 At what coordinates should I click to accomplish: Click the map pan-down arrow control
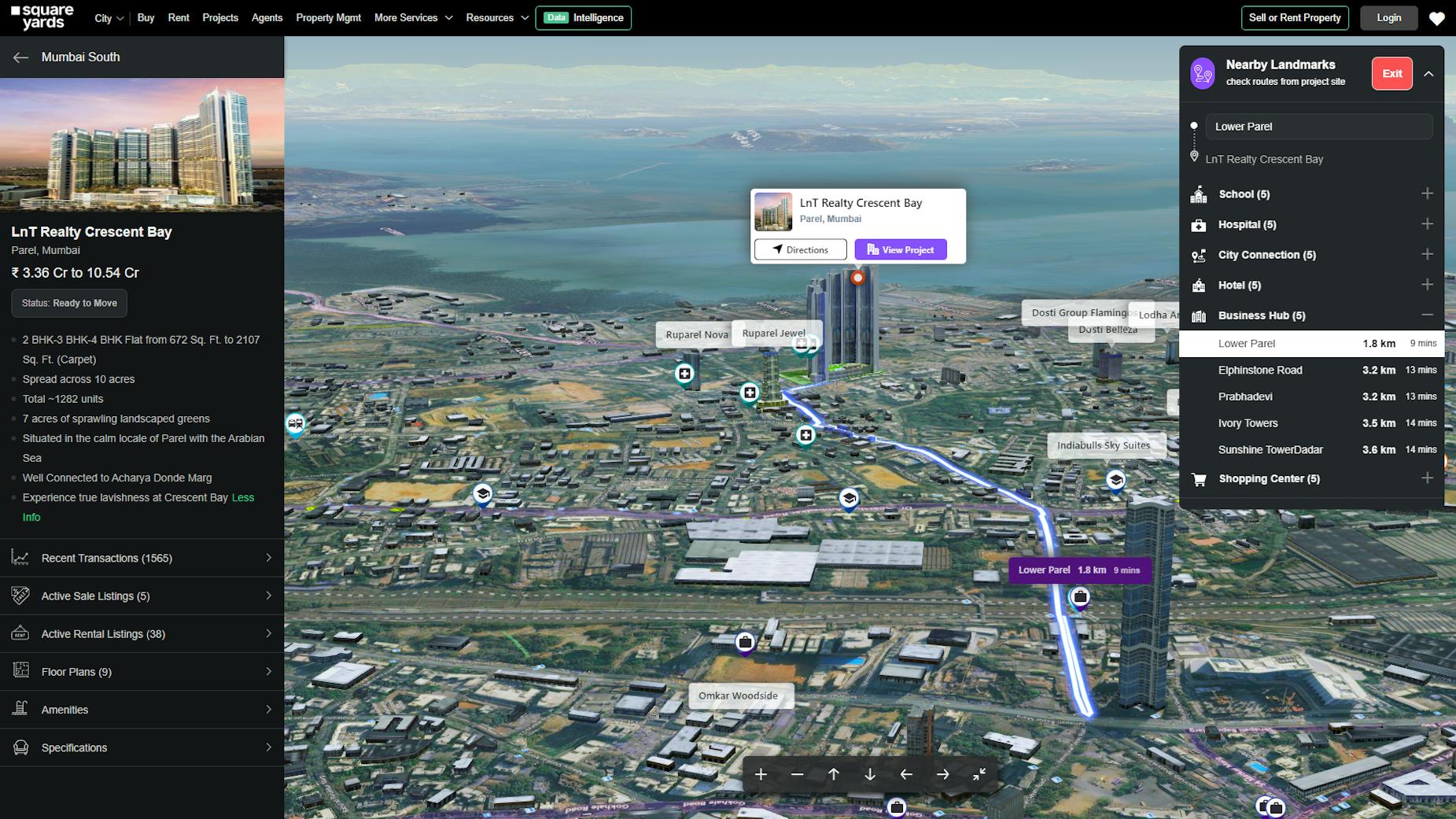point(870,774)
